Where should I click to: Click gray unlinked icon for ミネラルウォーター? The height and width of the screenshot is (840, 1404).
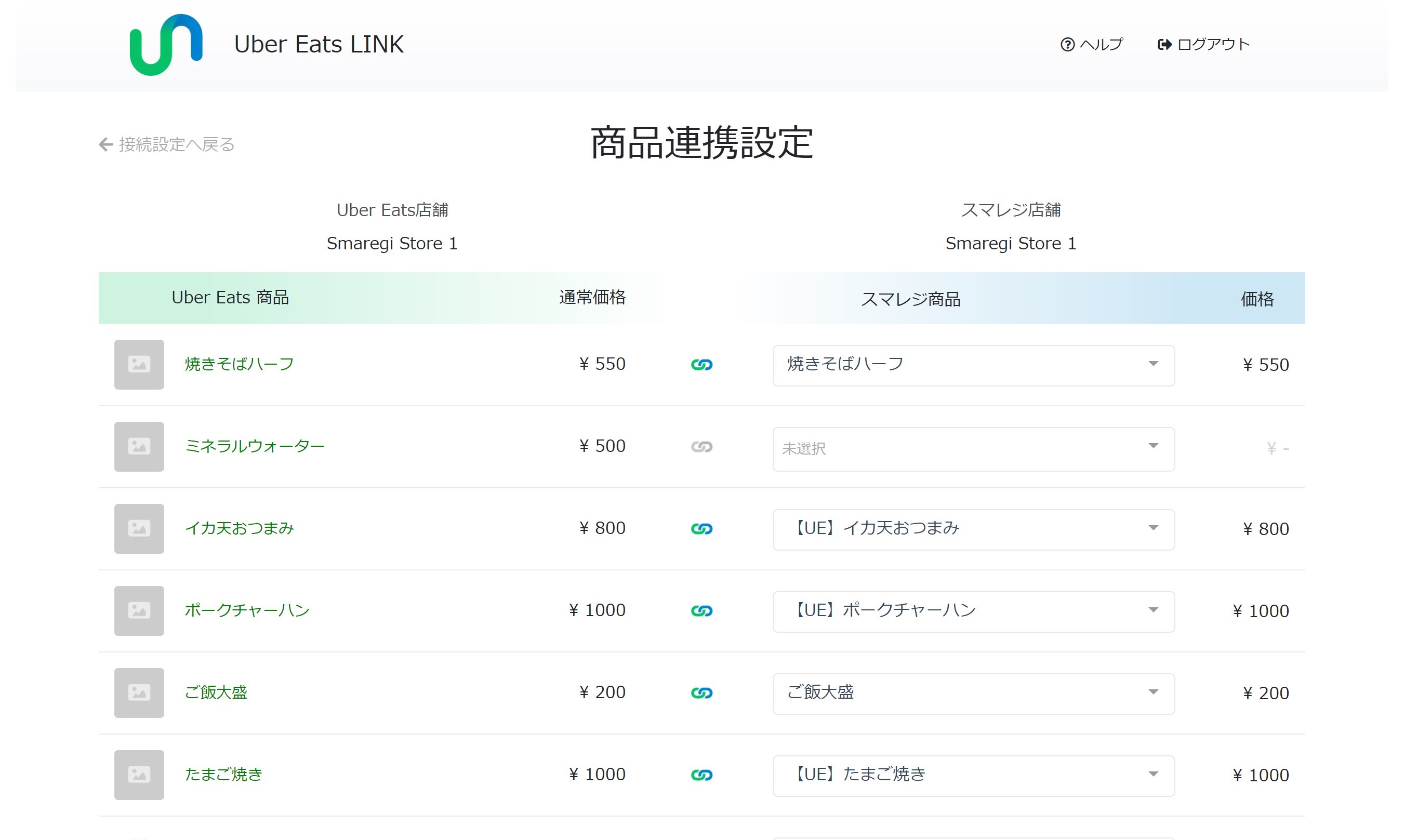click(x=701, y=447)
